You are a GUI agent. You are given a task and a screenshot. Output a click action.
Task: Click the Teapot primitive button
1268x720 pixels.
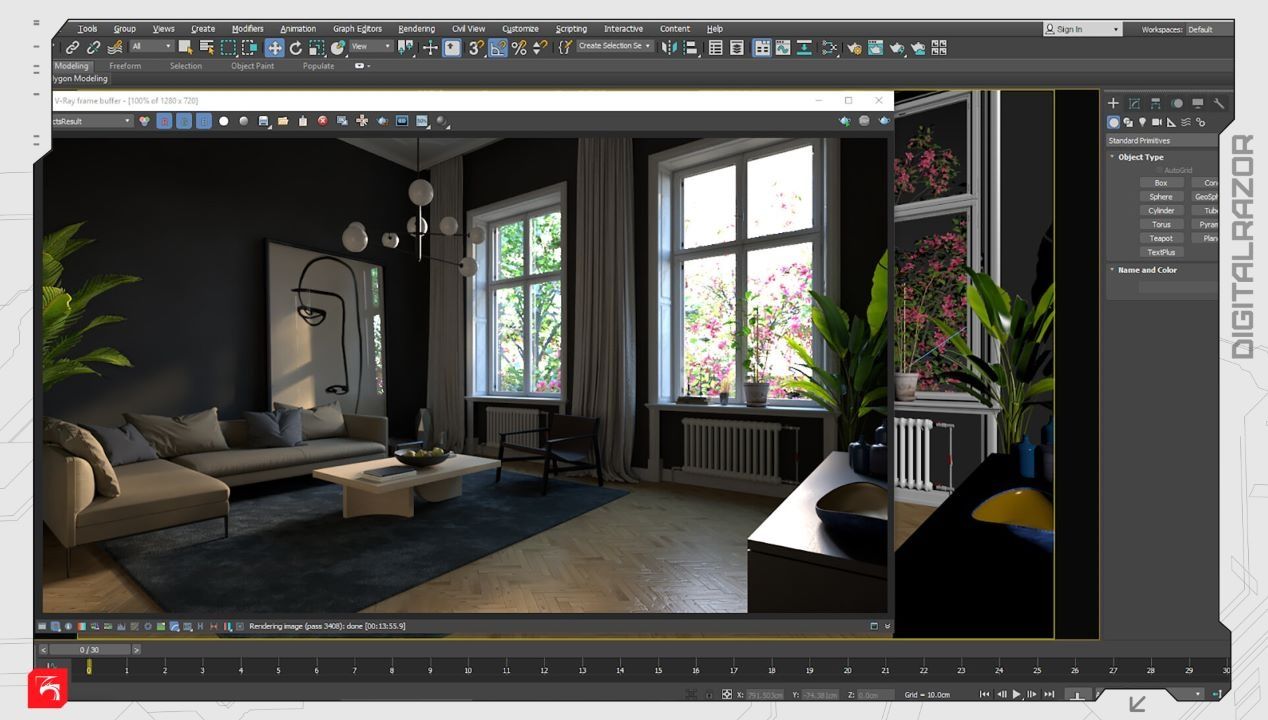(x=1161, y=238)
